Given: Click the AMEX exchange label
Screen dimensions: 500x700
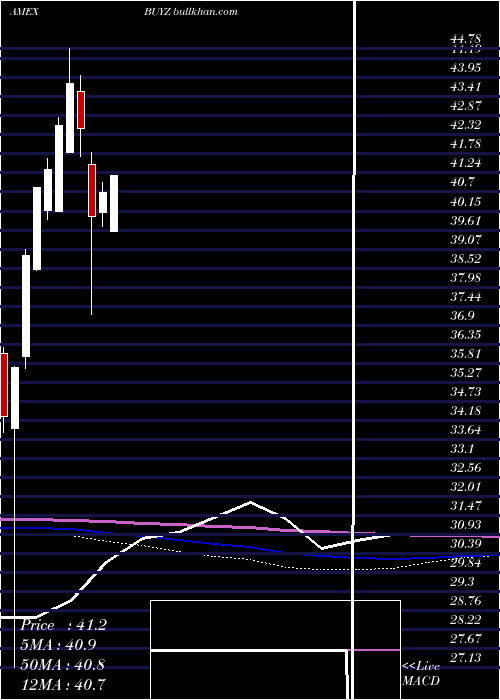Looking at the screenshot, I should (24, 12).
